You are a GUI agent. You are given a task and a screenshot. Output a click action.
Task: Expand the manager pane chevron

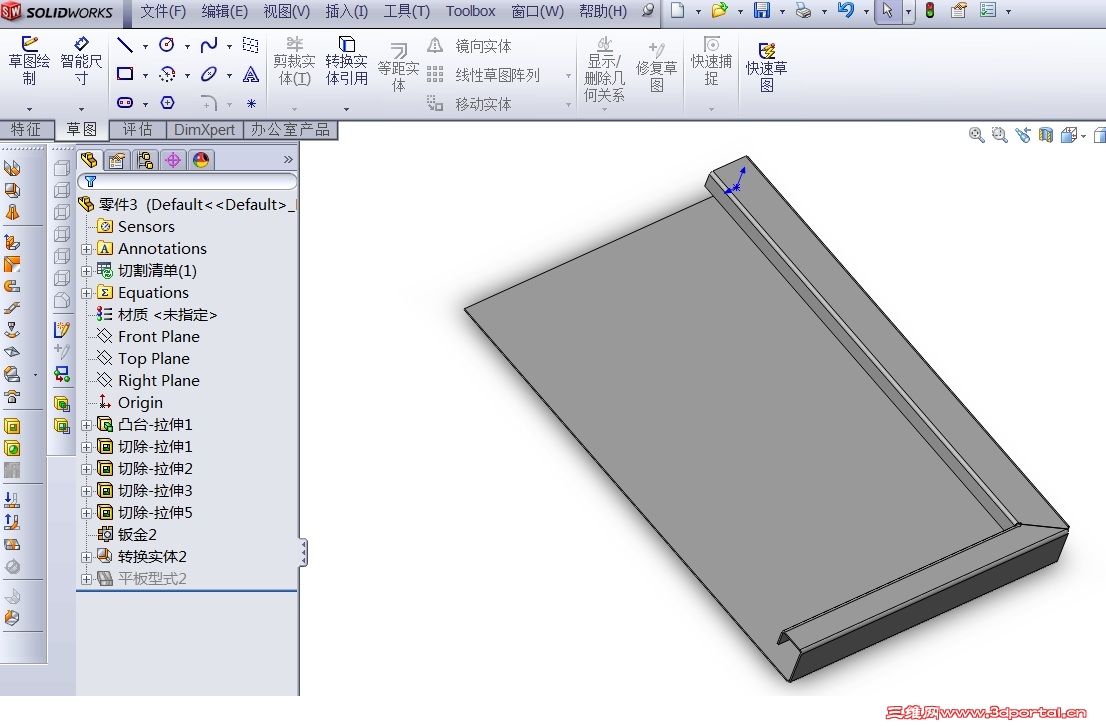(x=288, y=159)
